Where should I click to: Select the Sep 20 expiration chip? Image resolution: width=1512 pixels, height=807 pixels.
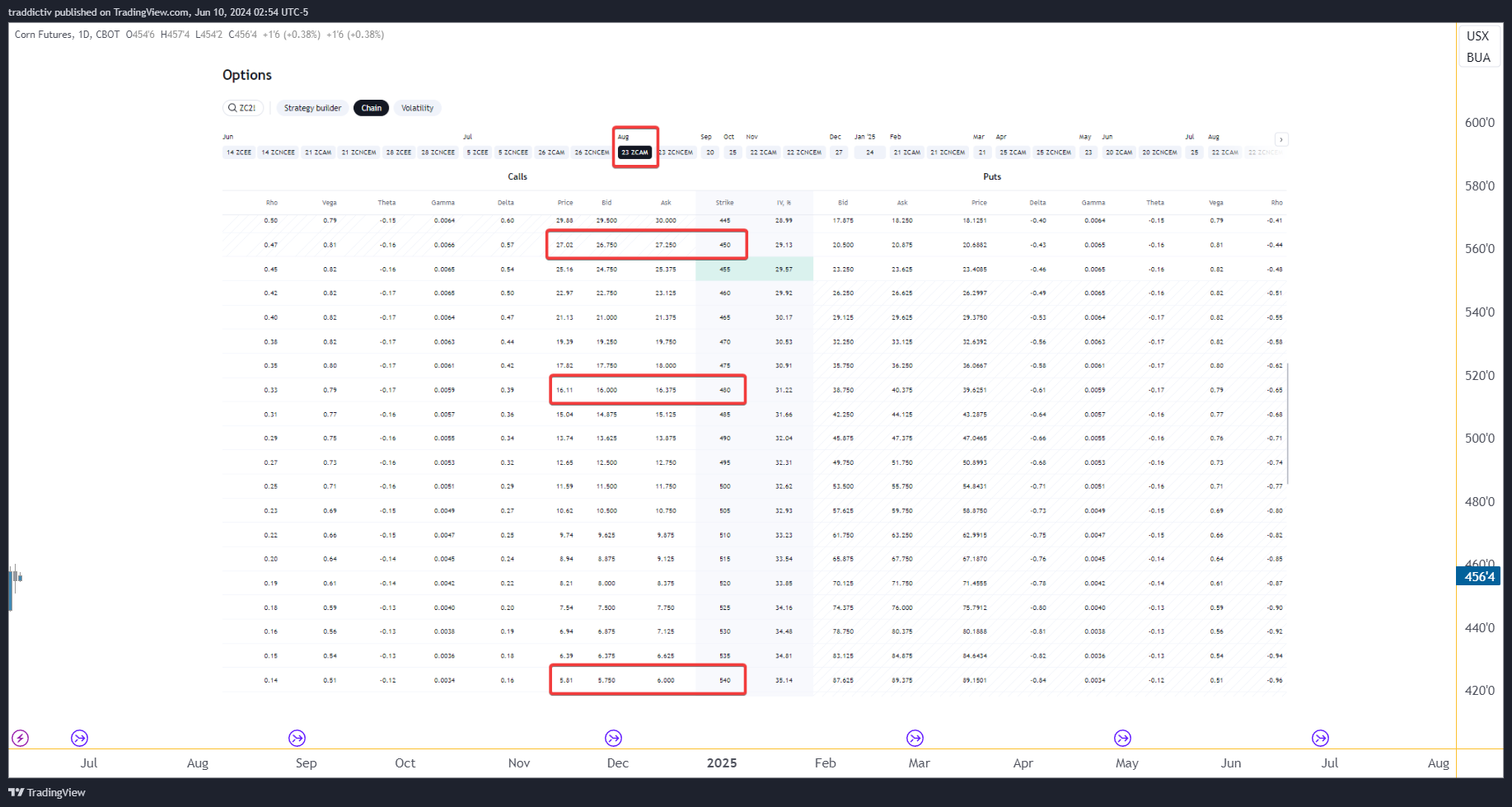710,152
